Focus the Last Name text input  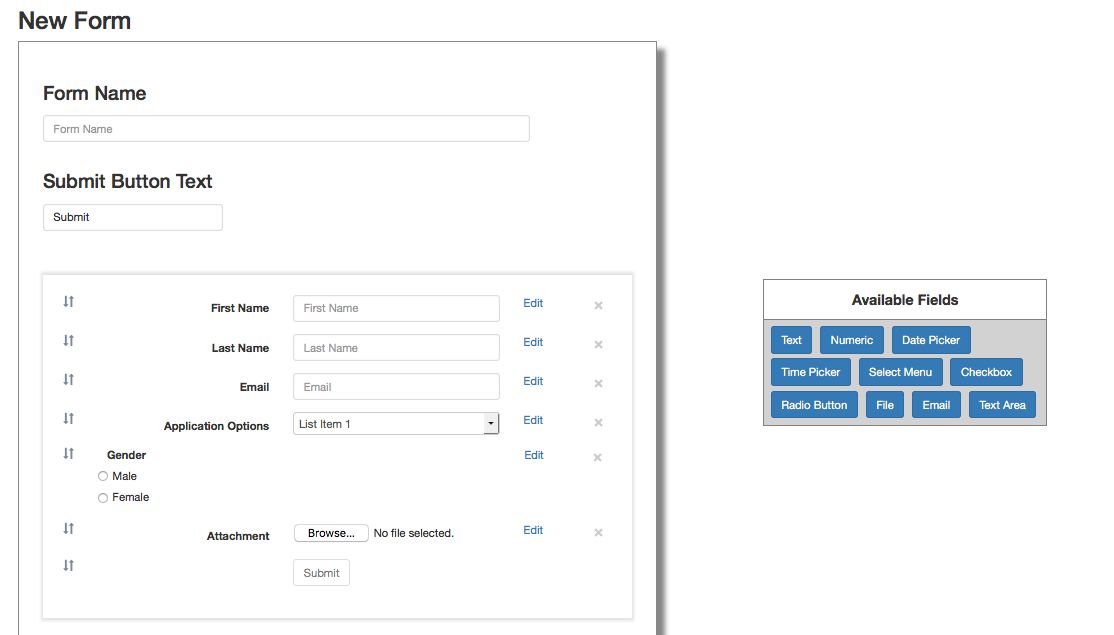(396, 348)
